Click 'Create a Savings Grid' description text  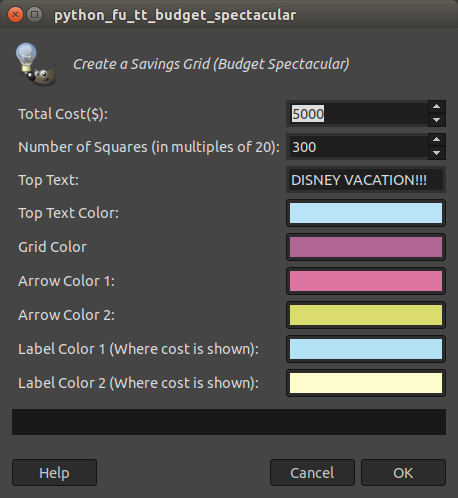211,64
